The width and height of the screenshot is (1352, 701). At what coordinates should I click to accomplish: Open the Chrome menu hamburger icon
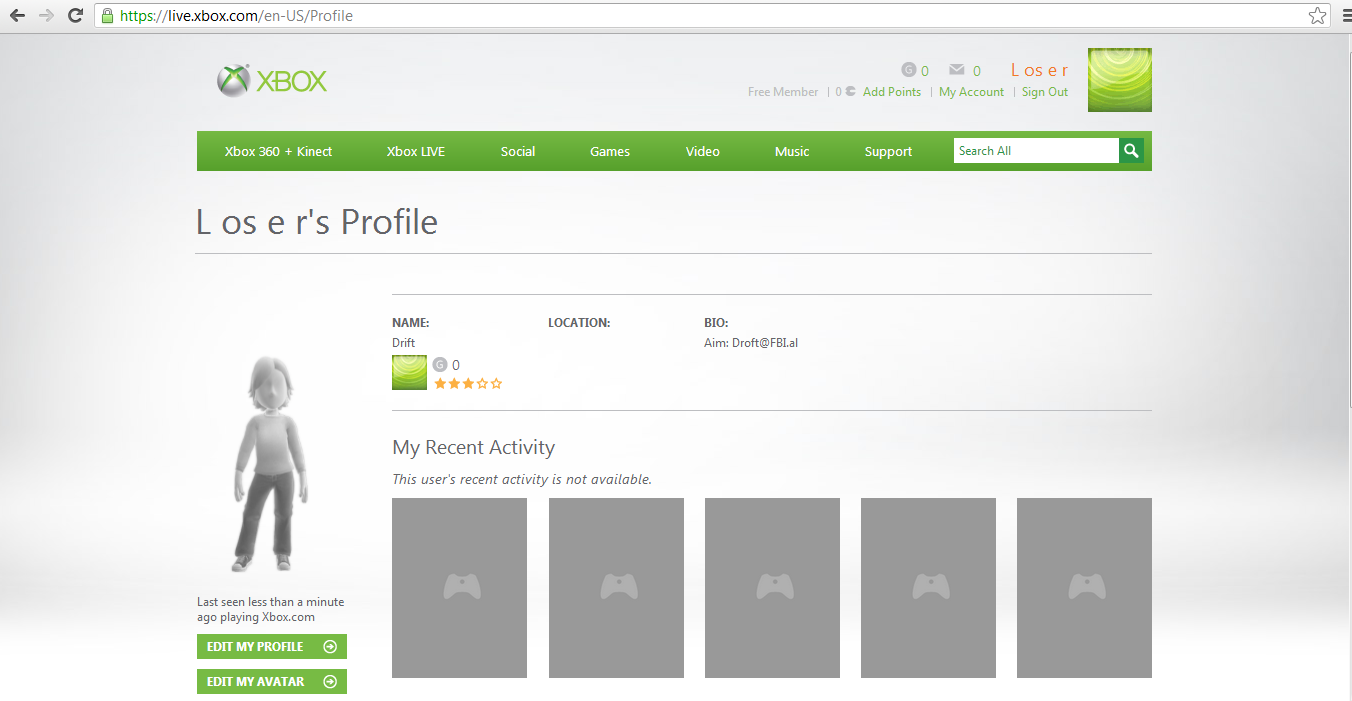[1345, 15]
